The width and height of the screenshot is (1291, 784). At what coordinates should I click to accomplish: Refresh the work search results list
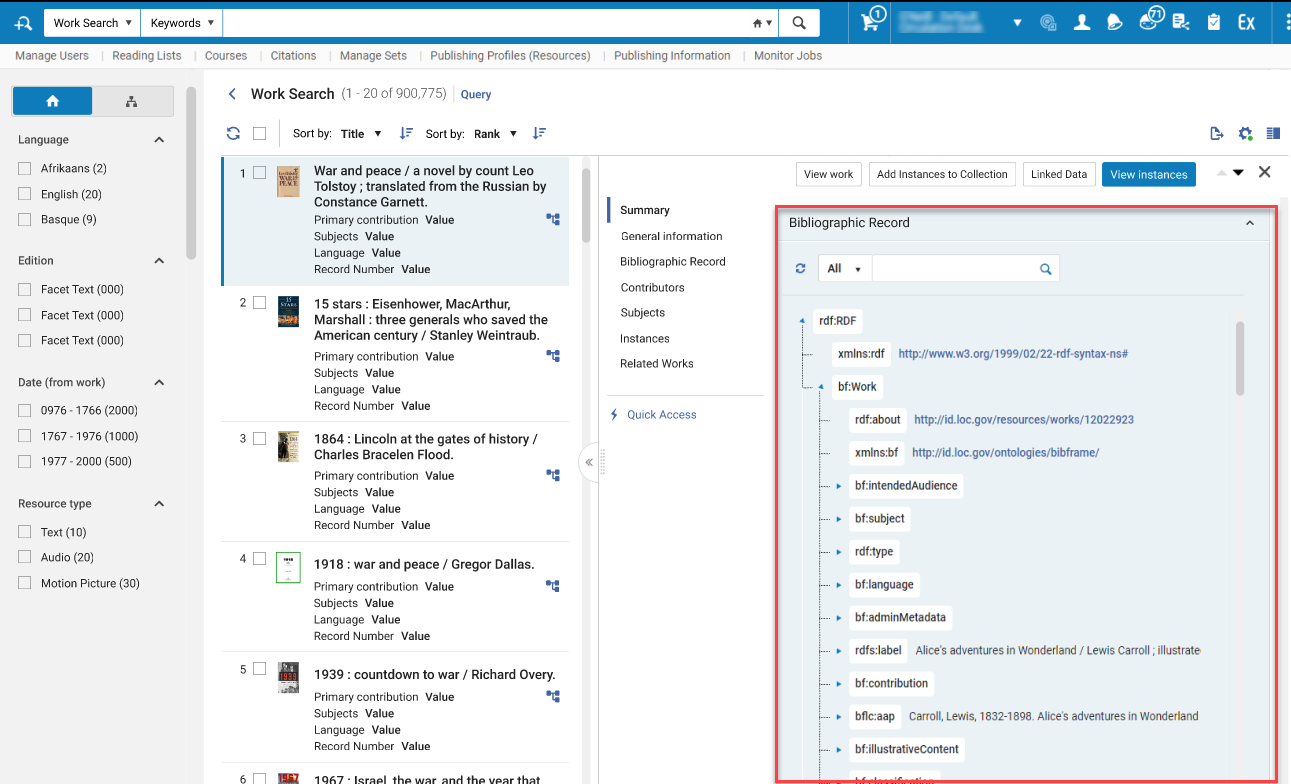[233, 133]
